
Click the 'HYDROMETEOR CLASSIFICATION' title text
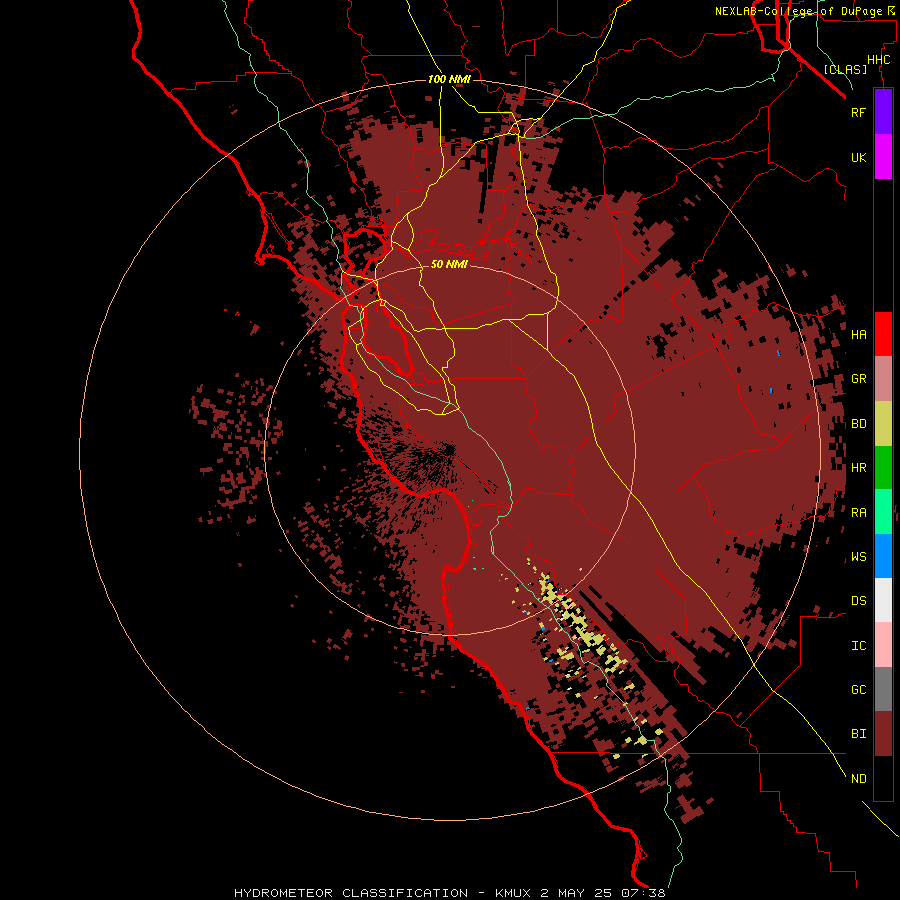(x=351, y=893)
